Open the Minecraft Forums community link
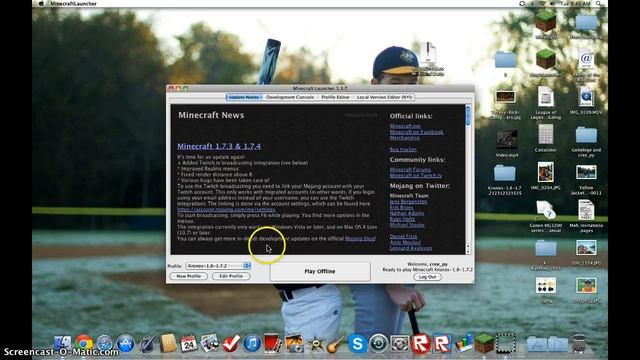The width and height of the screenshot is (640, 360). [410, 169]
